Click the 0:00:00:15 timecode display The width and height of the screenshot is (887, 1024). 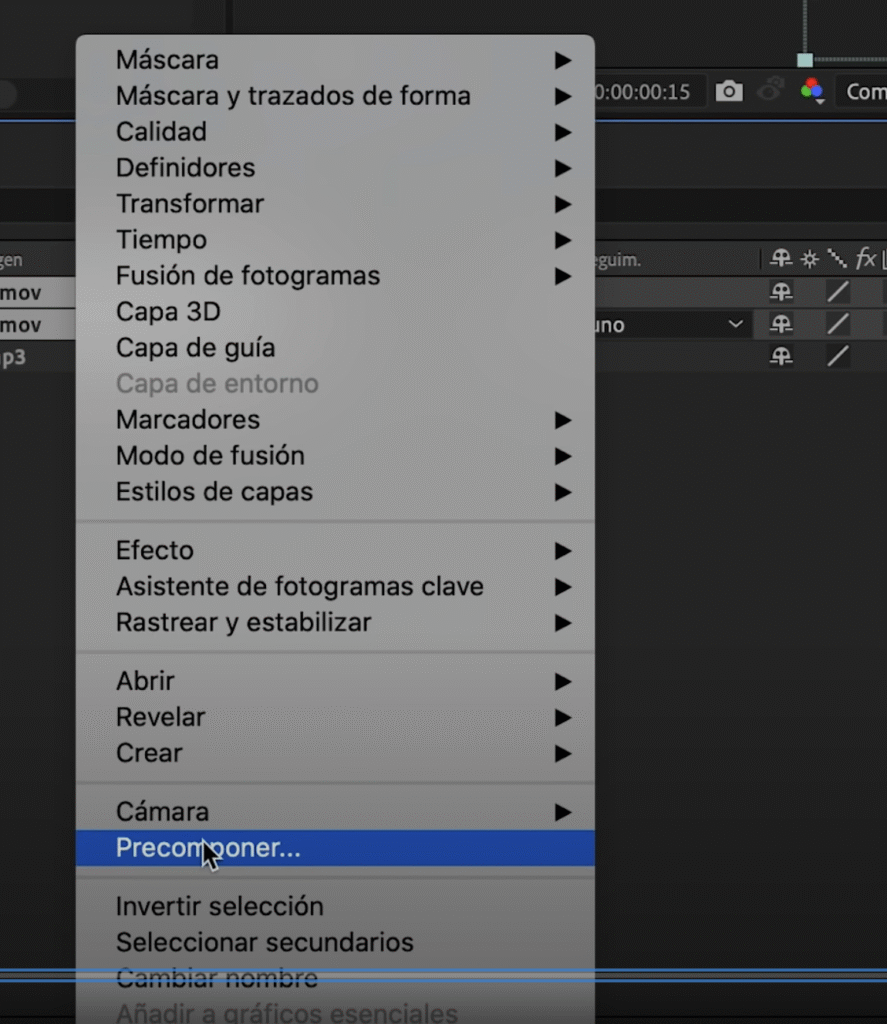643,92
